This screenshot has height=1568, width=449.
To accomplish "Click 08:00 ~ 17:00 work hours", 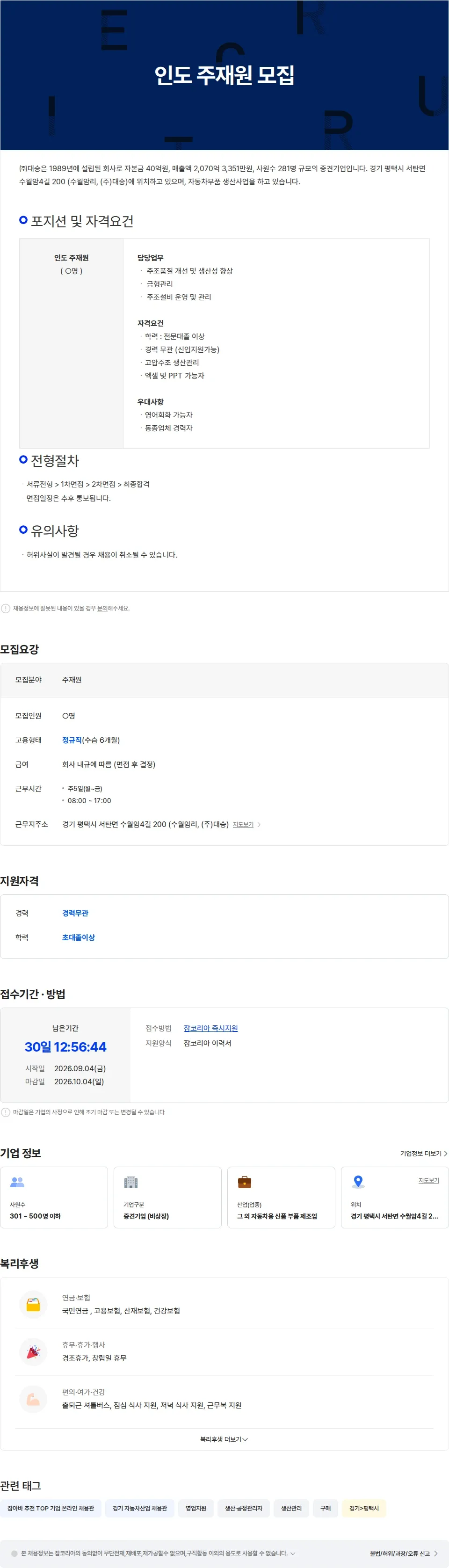I will click(89, 801).
